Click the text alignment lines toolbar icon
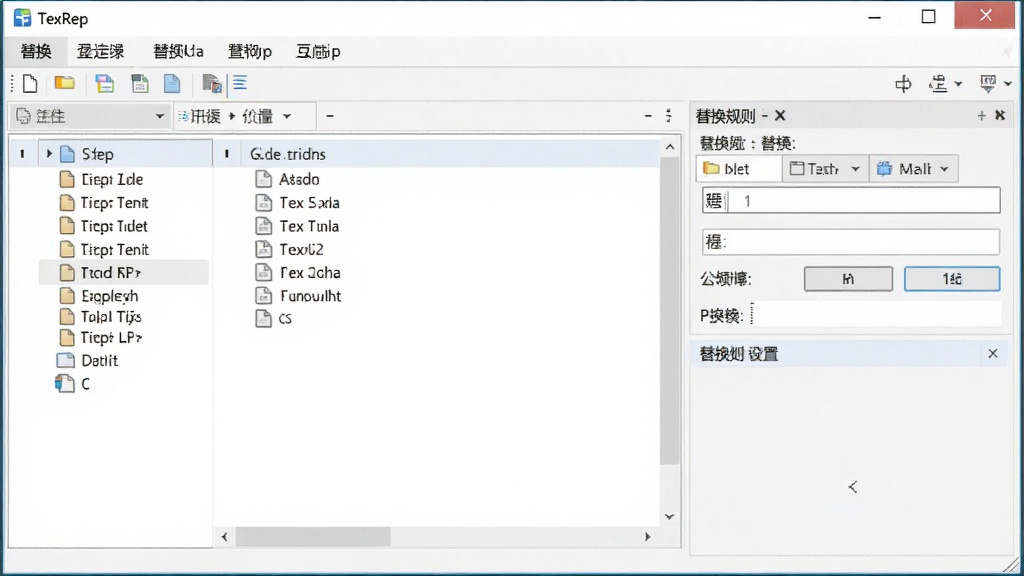 [x=240, y=83]
